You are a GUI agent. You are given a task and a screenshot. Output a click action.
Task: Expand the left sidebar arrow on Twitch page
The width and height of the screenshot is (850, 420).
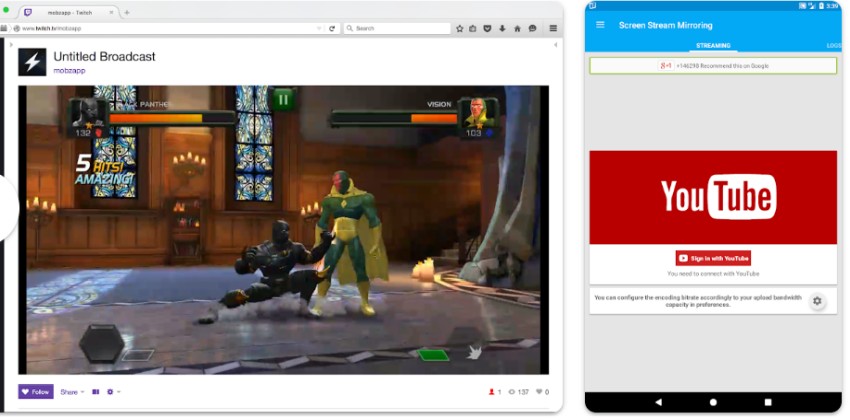point(11,45)
